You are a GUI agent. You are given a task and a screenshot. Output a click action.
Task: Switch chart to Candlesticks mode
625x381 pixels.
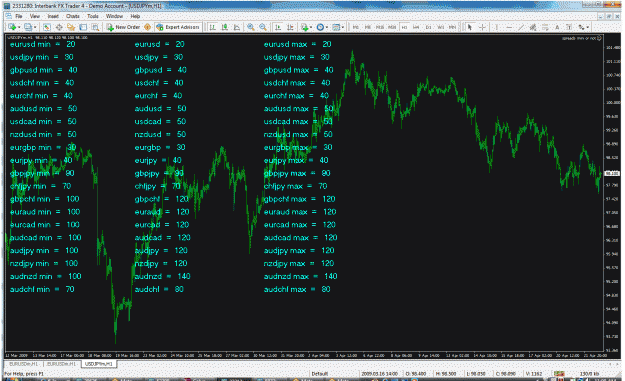point(225,27)
